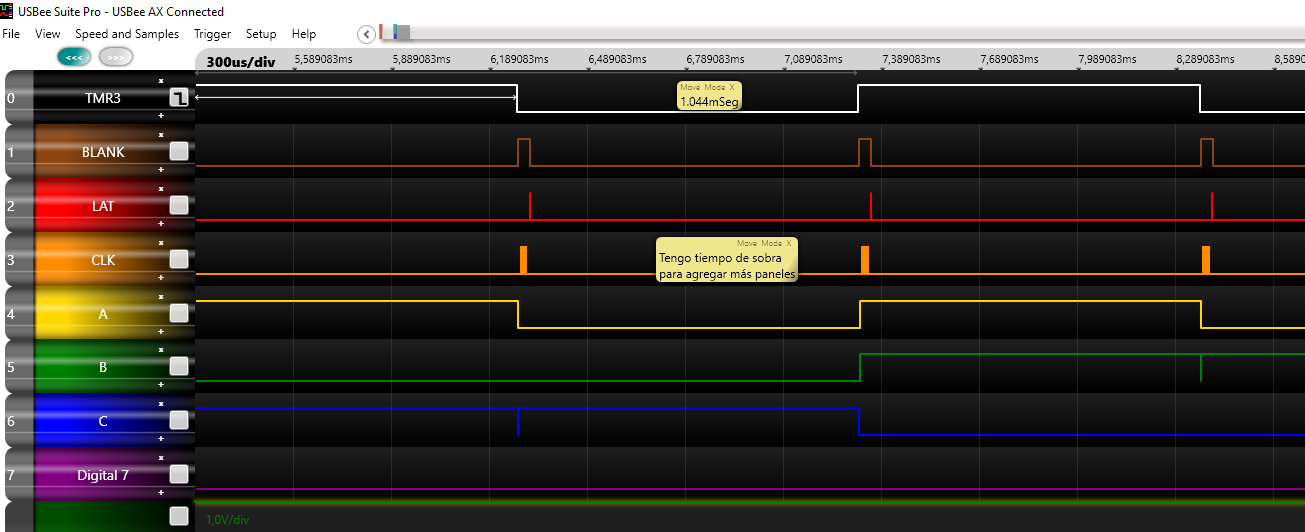
Task: Open the Speed and Samples menu
Action: pyautogui.click(x=127, y=34)
